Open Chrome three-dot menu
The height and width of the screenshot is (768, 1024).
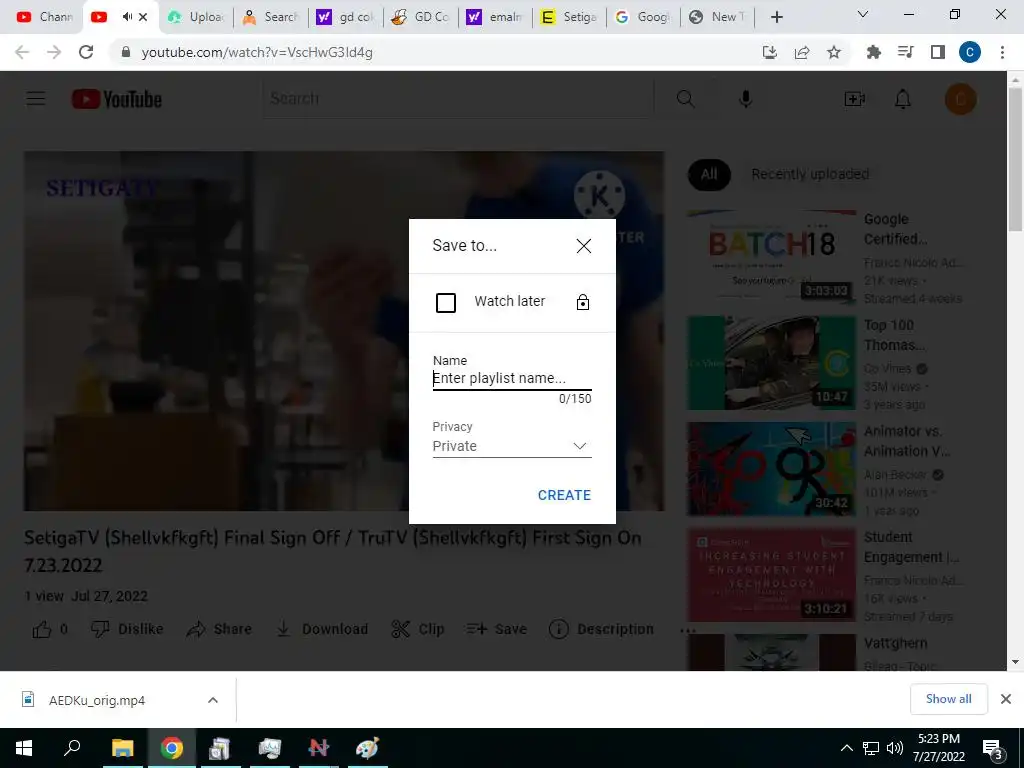[1002, 52]
